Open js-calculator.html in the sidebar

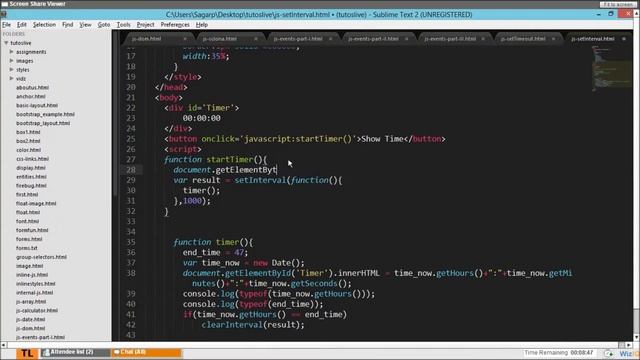(37, 311)
